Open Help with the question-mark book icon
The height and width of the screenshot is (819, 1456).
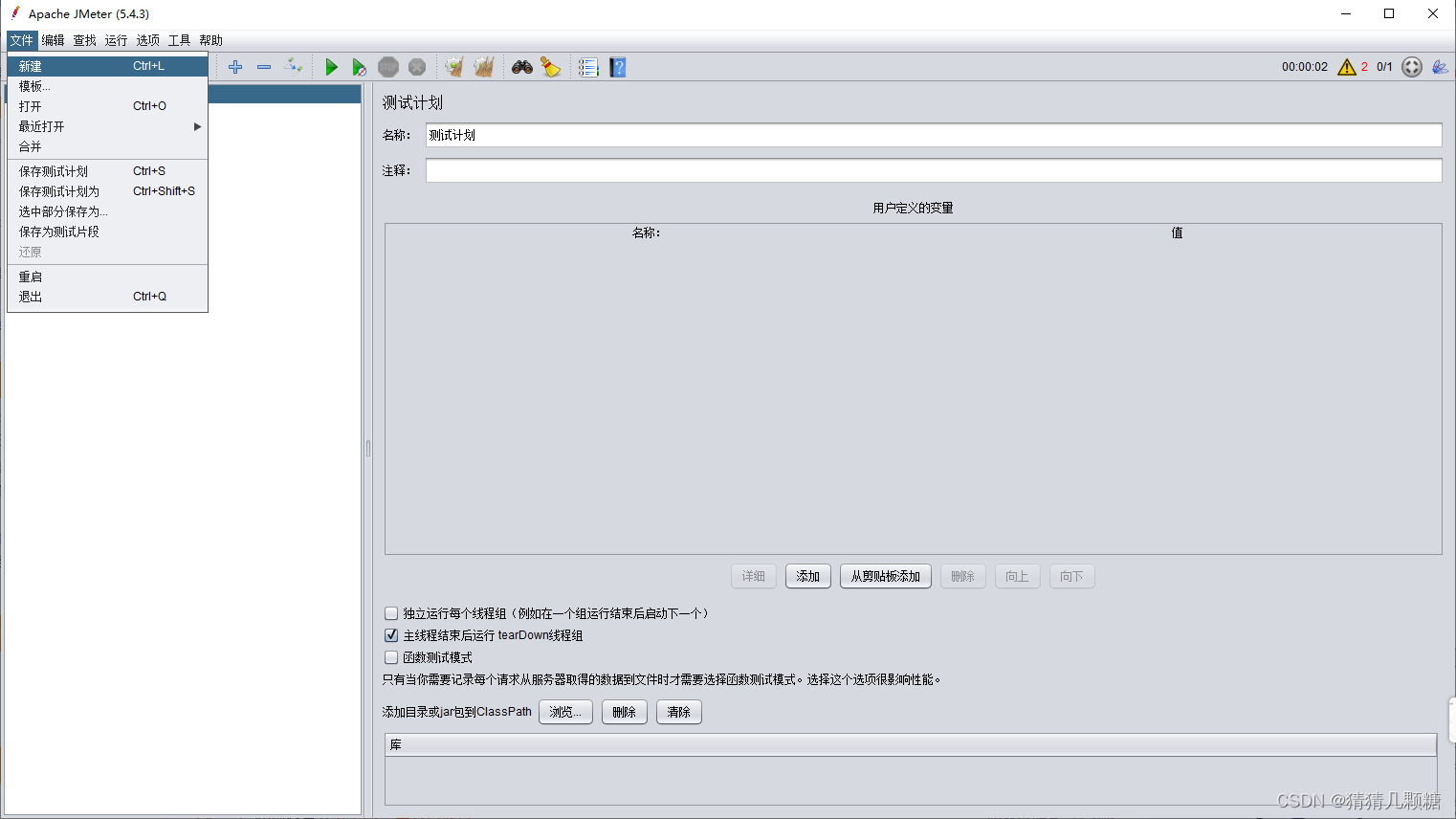click(618, 67)
